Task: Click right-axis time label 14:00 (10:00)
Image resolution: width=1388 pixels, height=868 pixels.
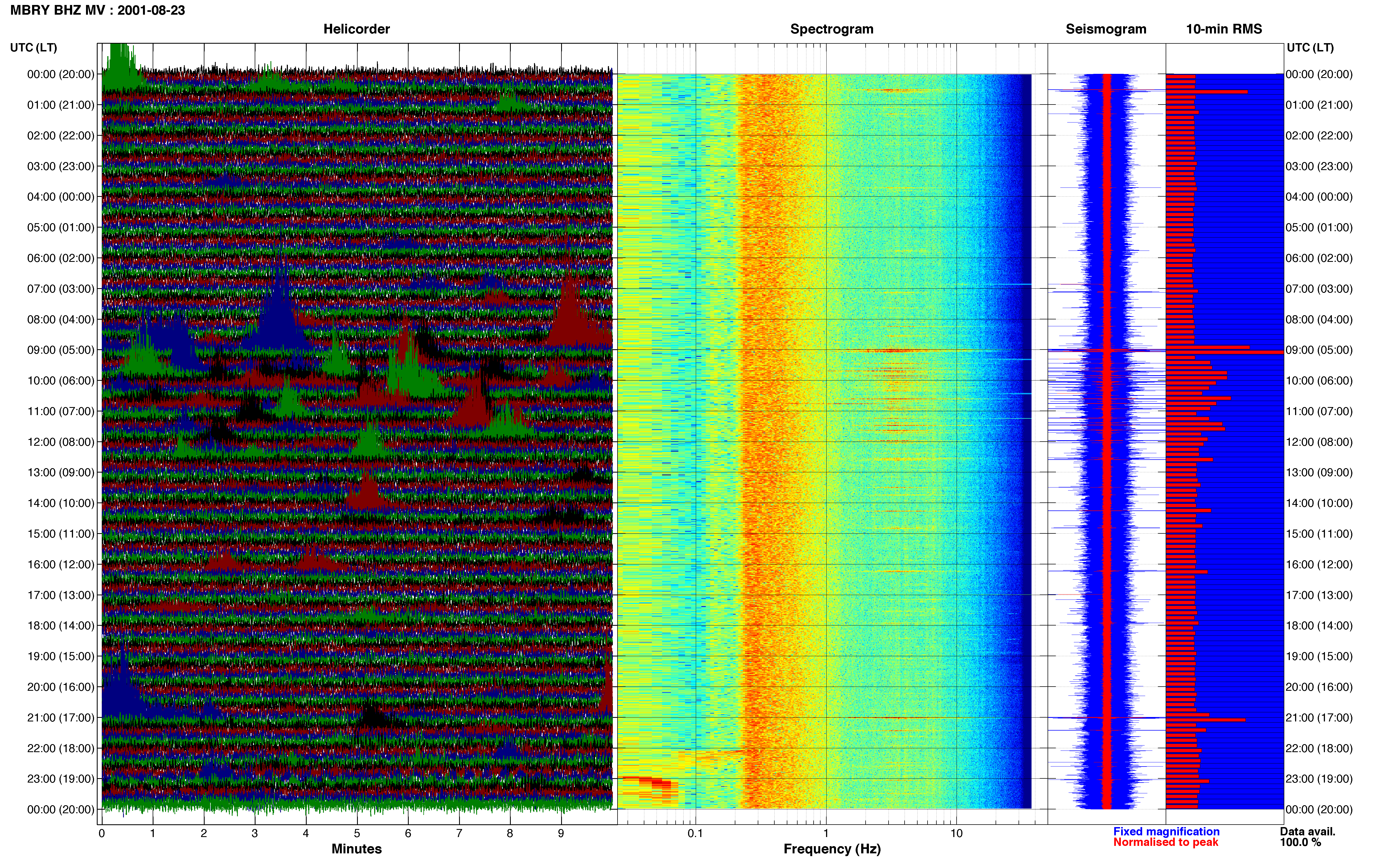Action: coord(1319,503)
